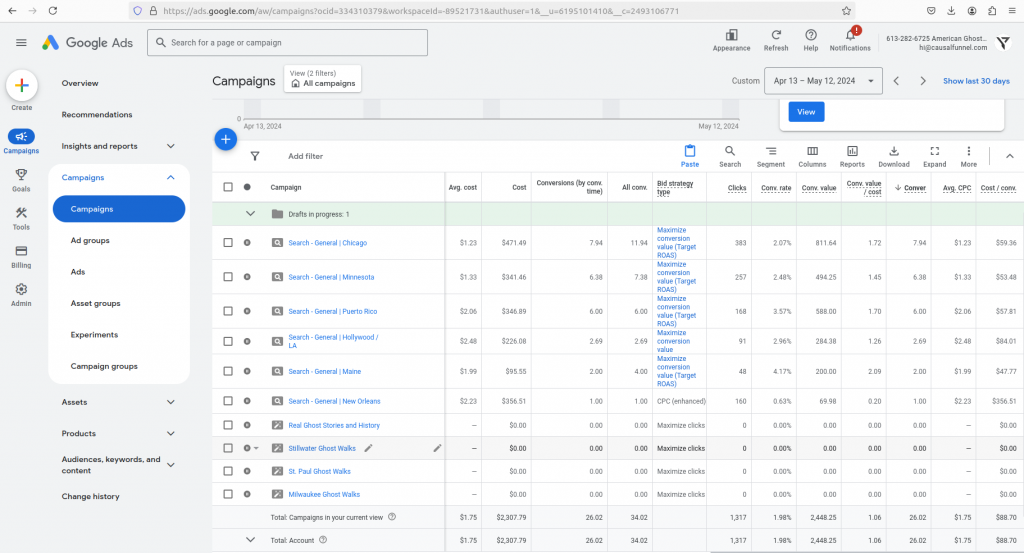Open Ad groups page

coord(90,240)
